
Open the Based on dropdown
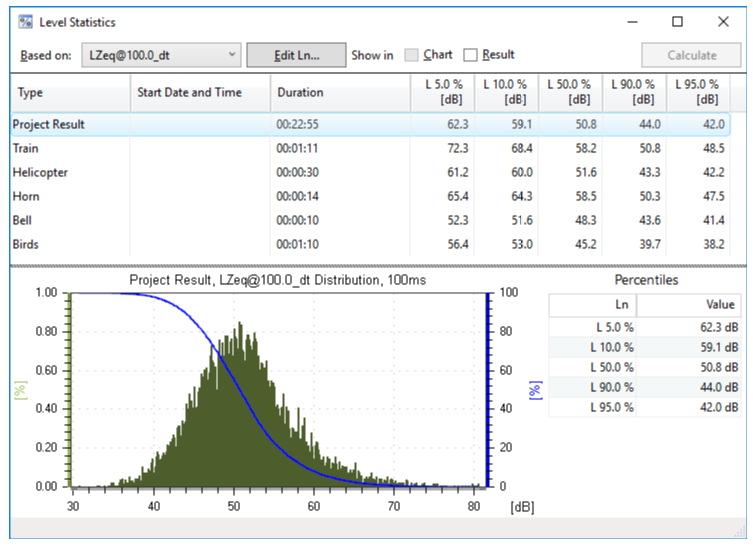pyautogui.click(x=161, y=55)
